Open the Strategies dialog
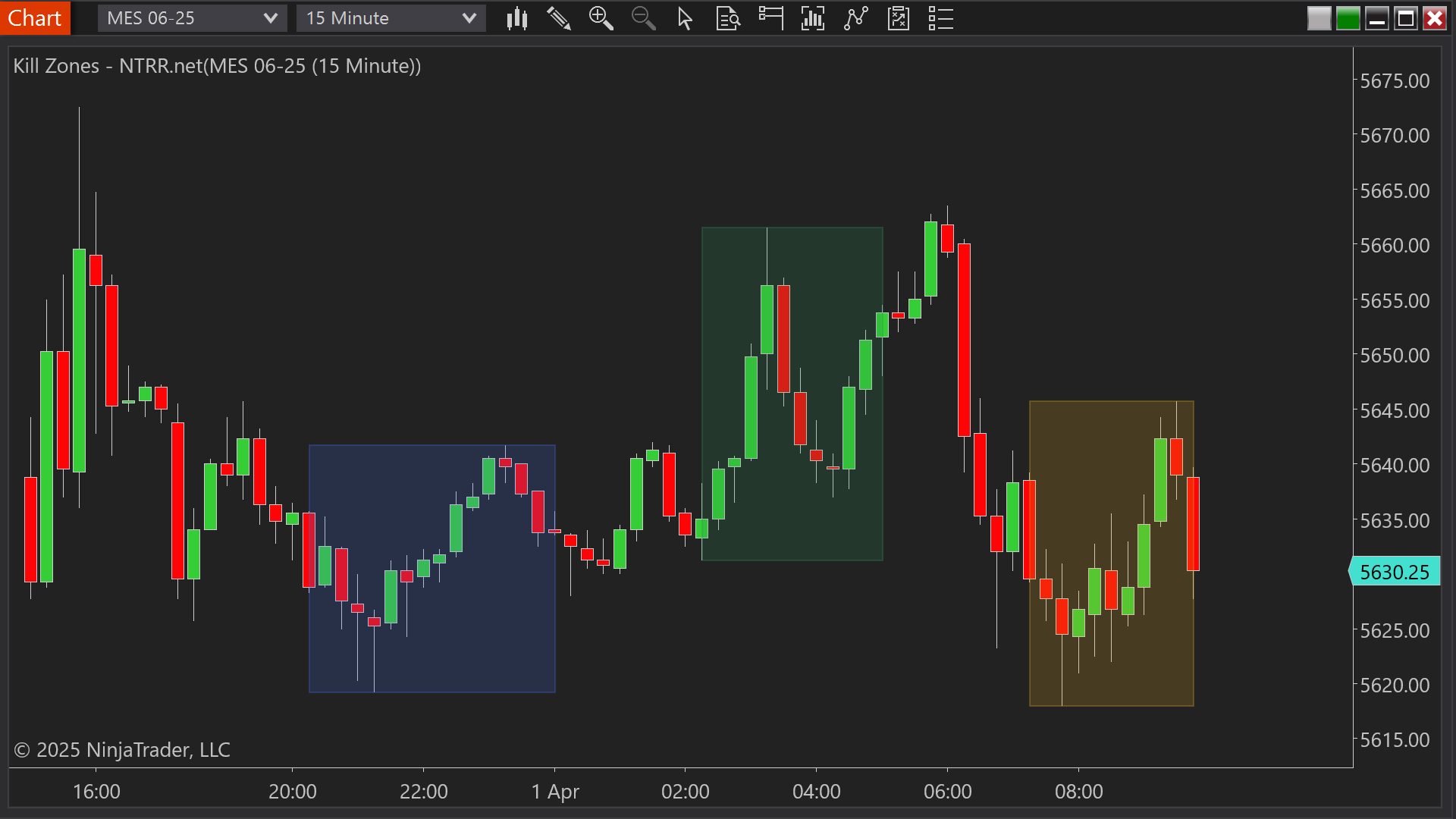1456x819 pixels. (898, 18)
